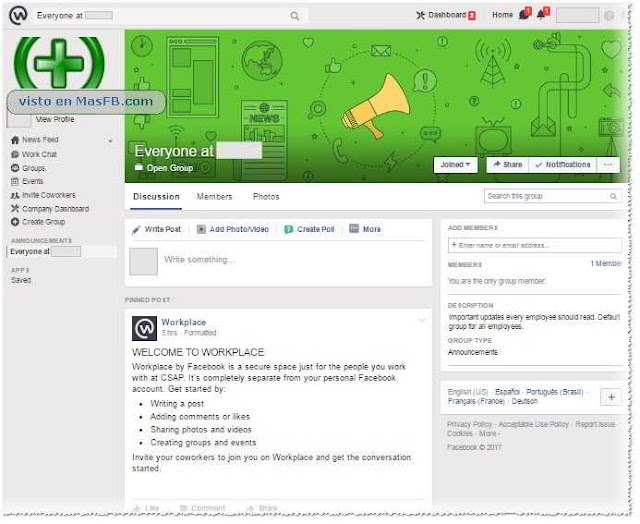Click the Formatted label on pinned post
This screenshot has height=524, width=640.
click(200, 333)
